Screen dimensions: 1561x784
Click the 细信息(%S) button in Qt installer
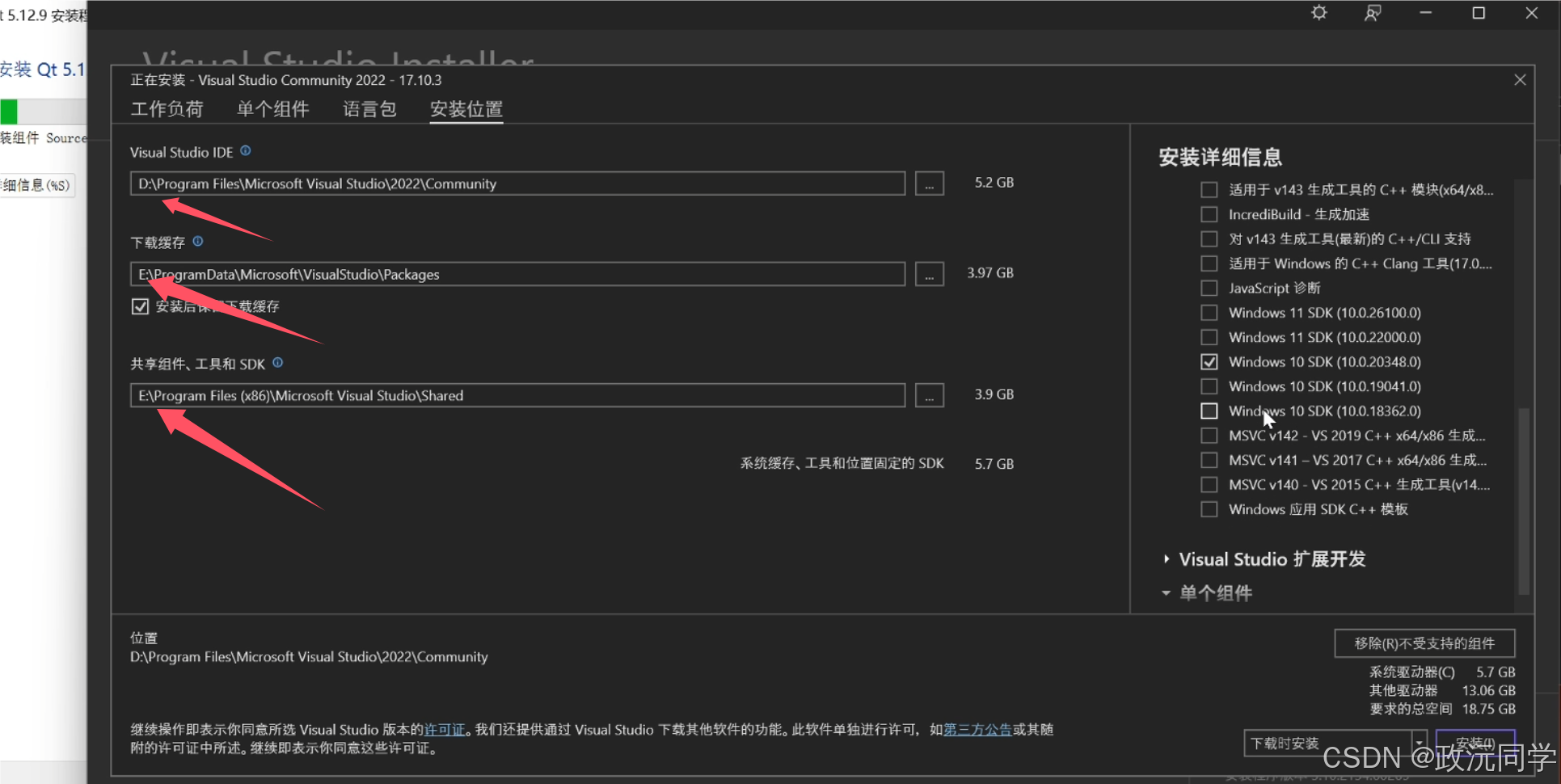(x=36, y=185)
